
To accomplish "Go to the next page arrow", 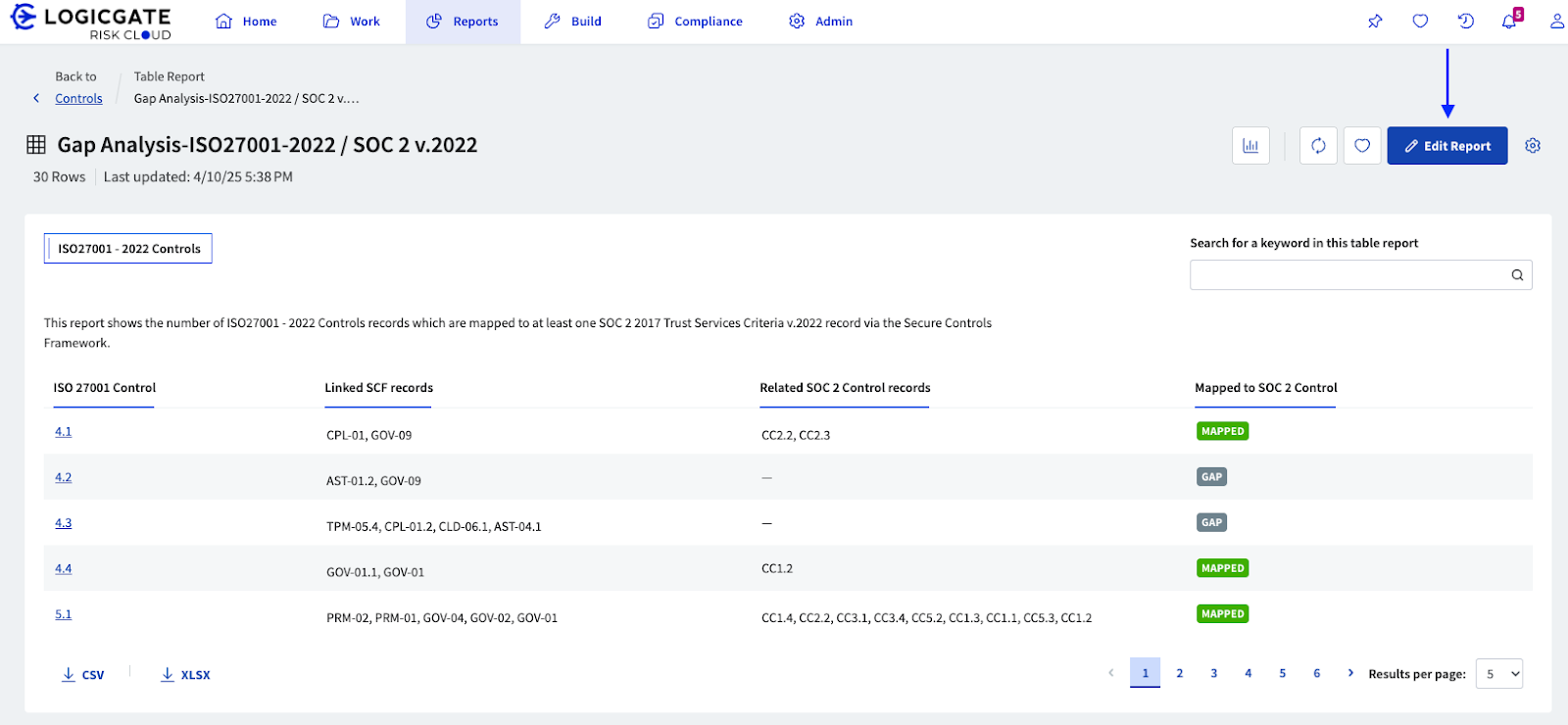I will (x=1350, y=673).
